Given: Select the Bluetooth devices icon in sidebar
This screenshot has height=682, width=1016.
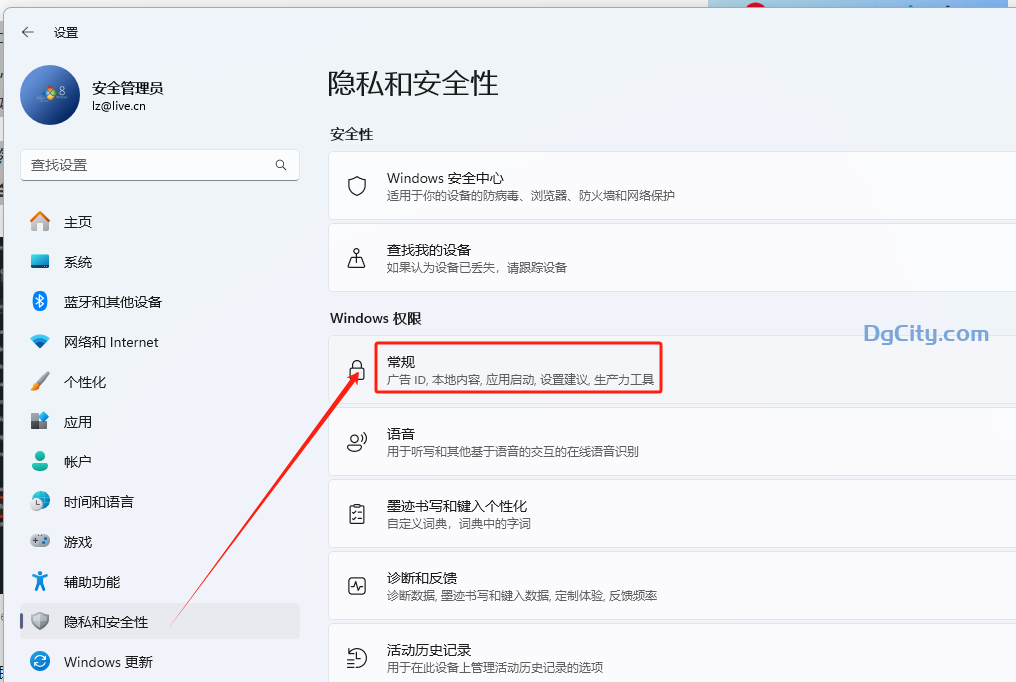Looking at the screenshot, I should 40,301.
